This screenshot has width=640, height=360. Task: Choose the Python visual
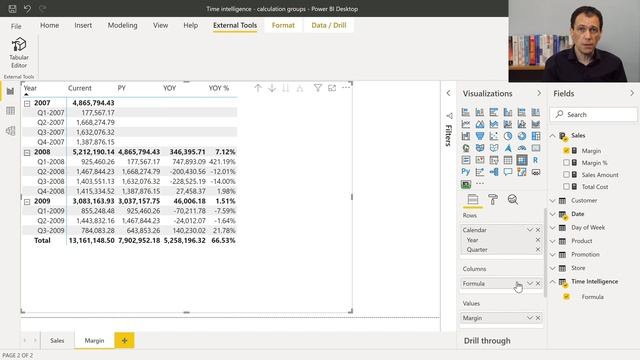click(466, 172)
